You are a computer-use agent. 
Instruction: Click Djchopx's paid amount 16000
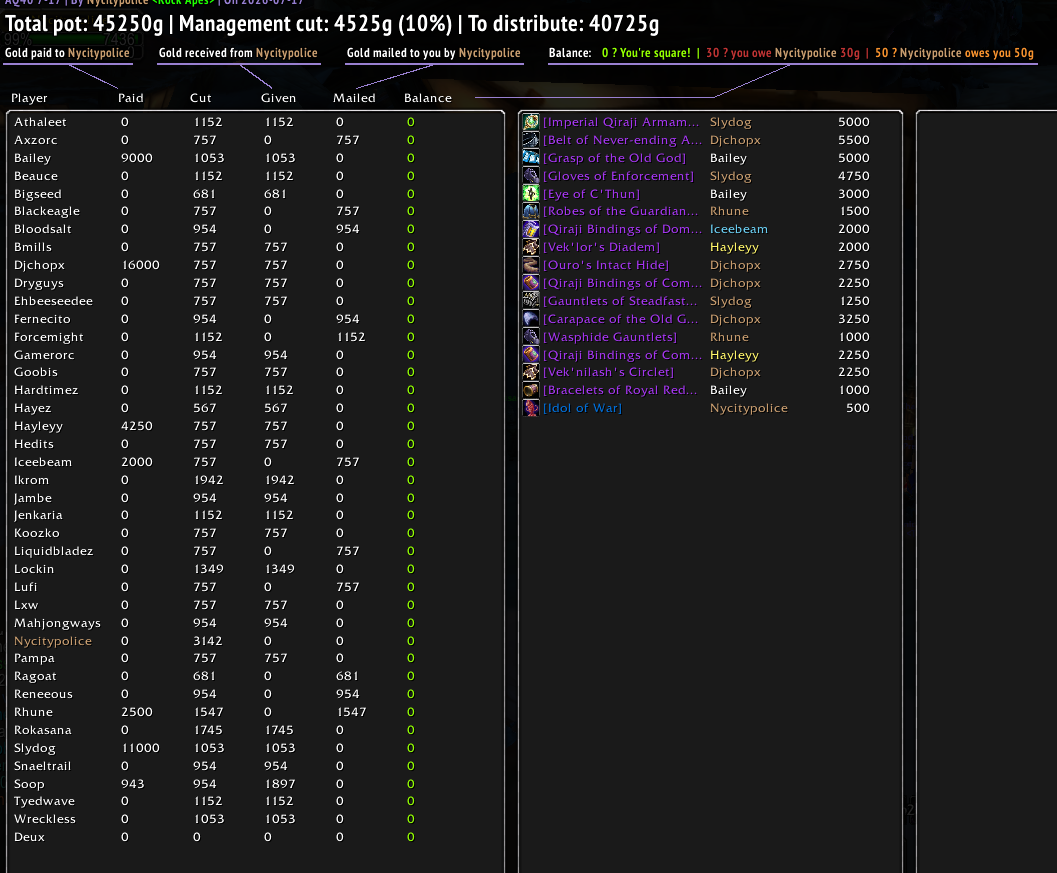tap(140, 265)
